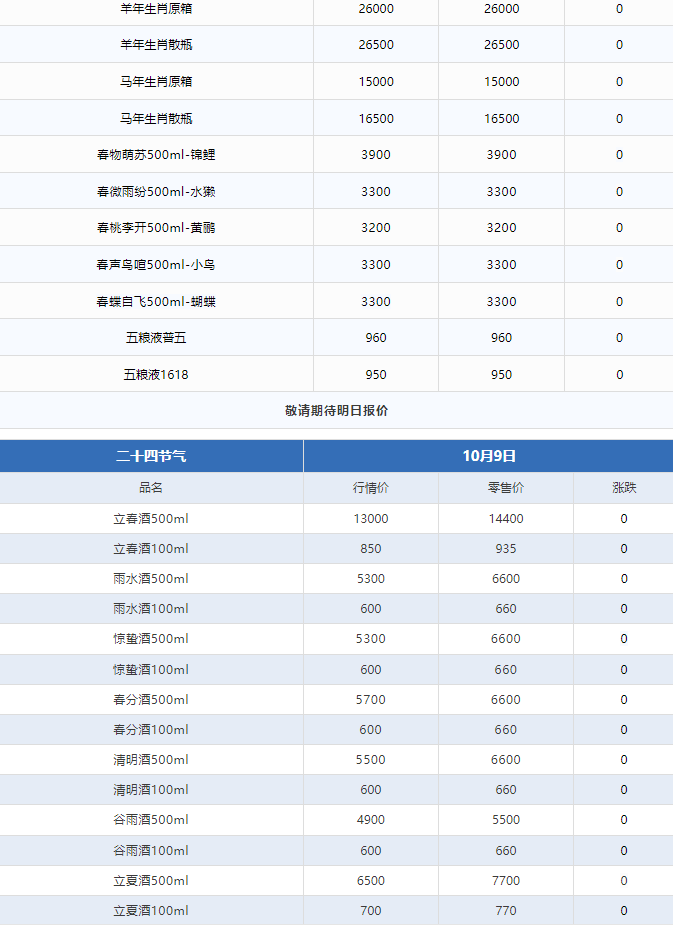Click the 5700 market price value
This screenshot has height=925, width=673.
pos(371,700)
